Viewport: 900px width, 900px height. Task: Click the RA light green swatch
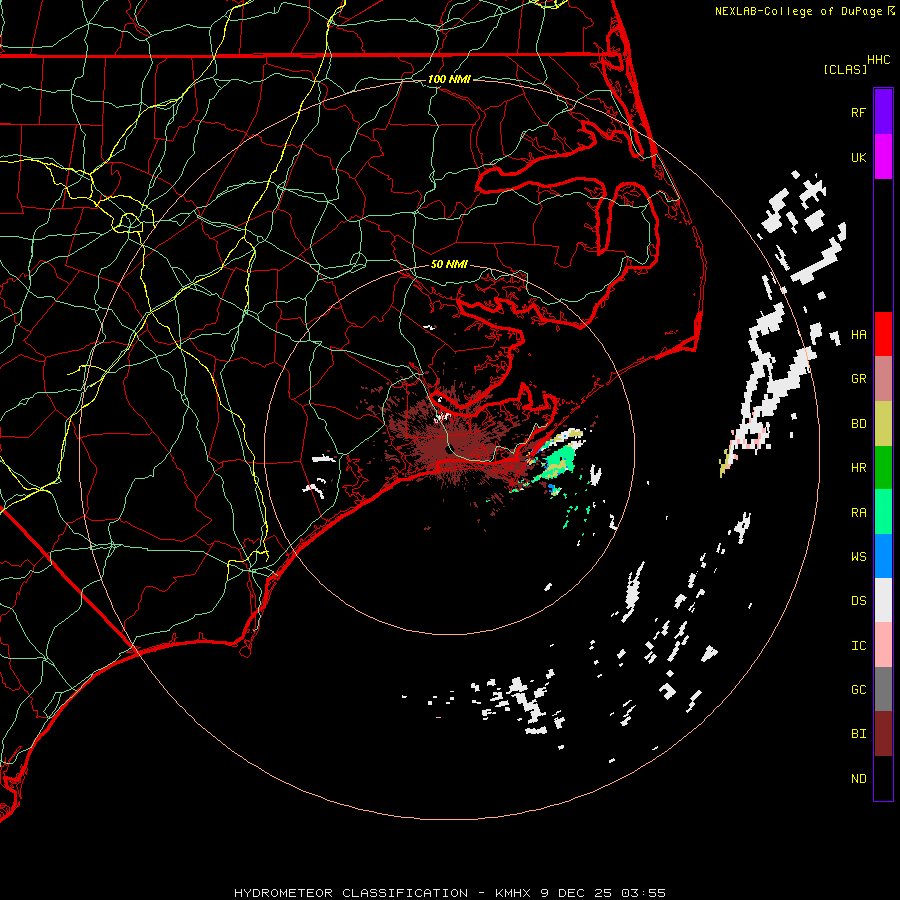883,512
